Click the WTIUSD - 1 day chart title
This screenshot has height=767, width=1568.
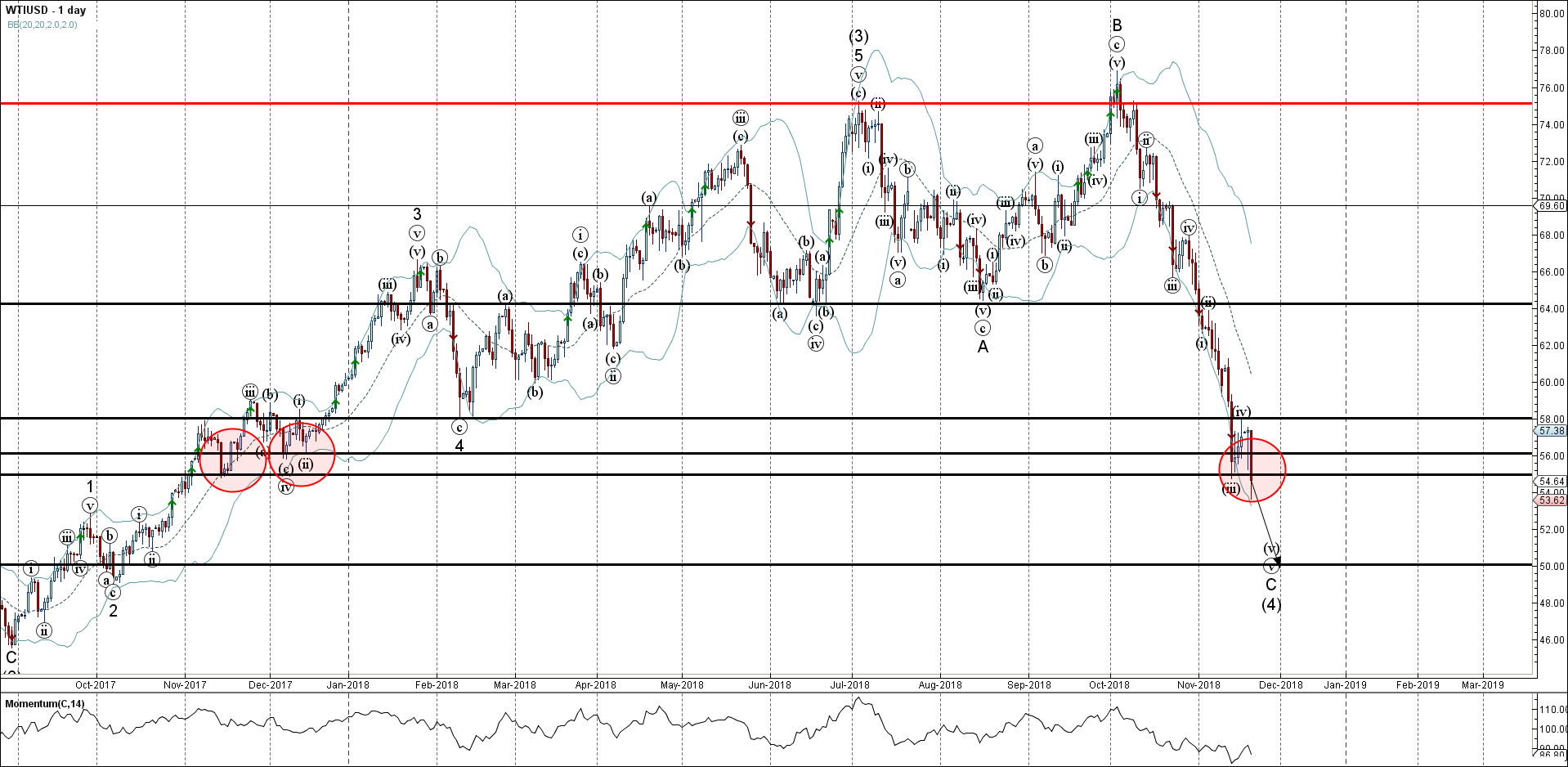(x=45, y=11)
